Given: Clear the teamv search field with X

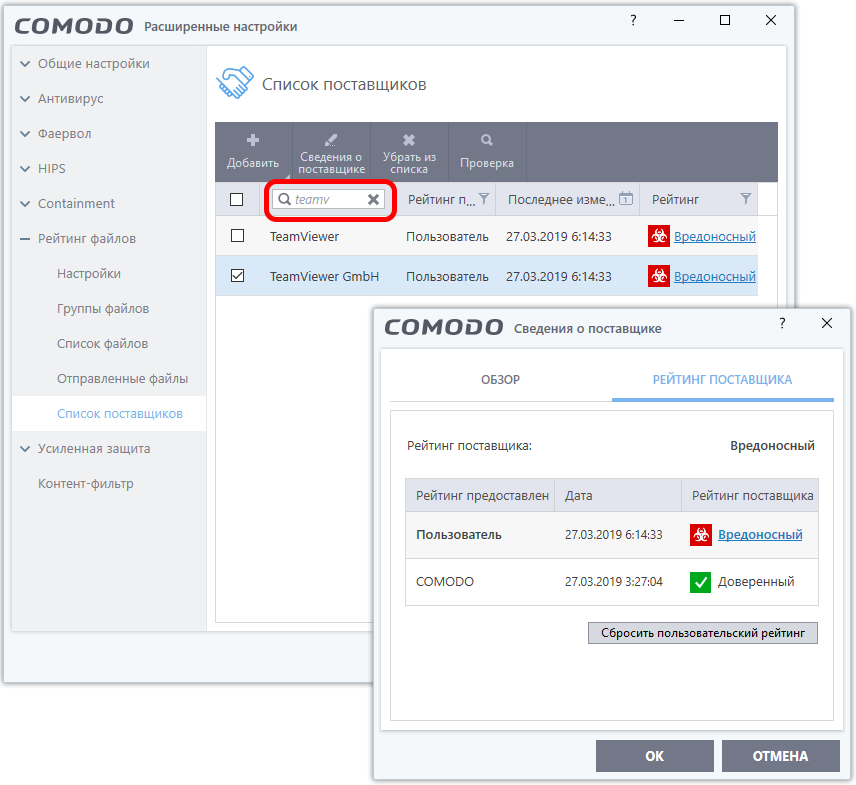Looking at the screenshot, I should (x=373, y=199).
